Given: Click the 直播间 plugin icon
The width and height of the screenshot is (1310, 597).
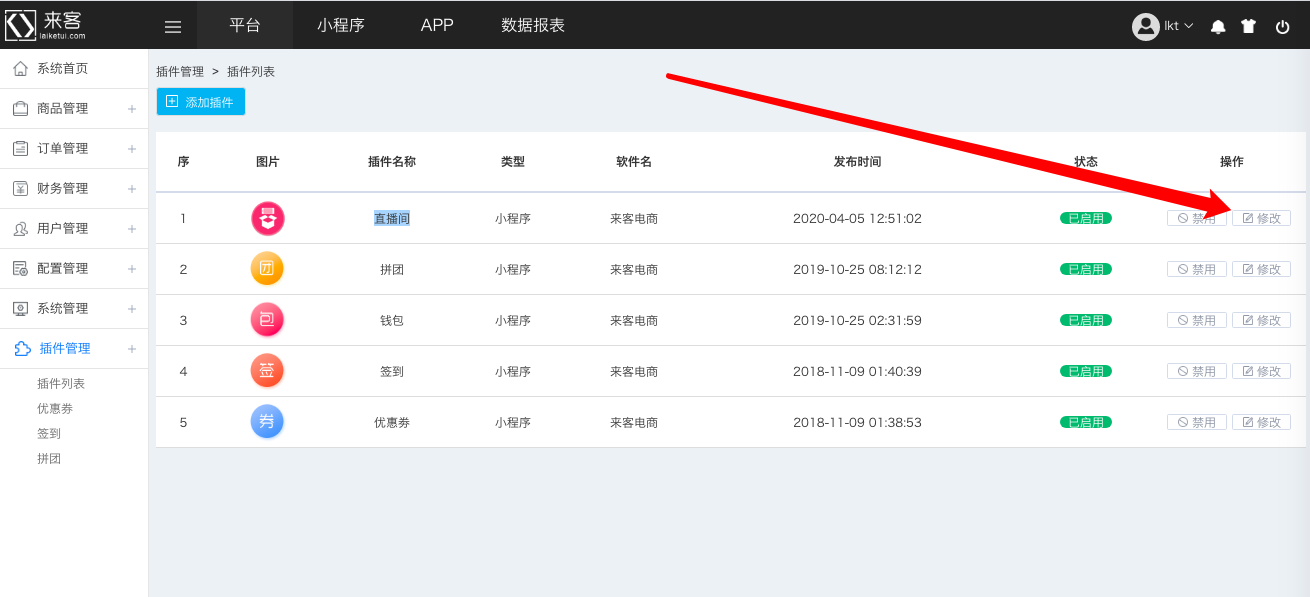Looking at the screenshot, I should coord(267,218).
